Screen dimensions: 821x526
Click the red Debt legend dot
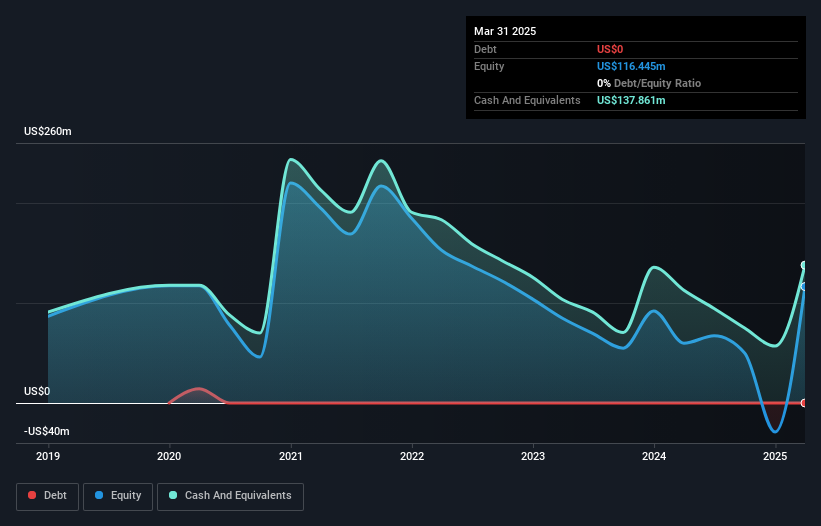(x=32, y=495)
